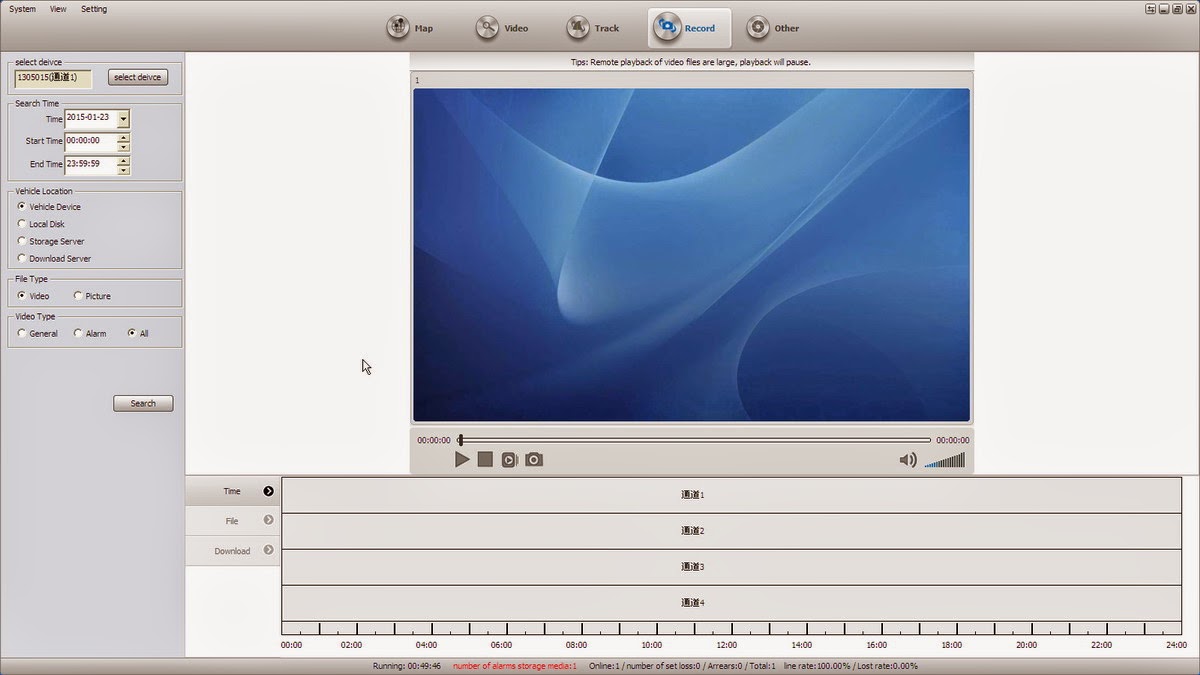Open the System menu

22,9
